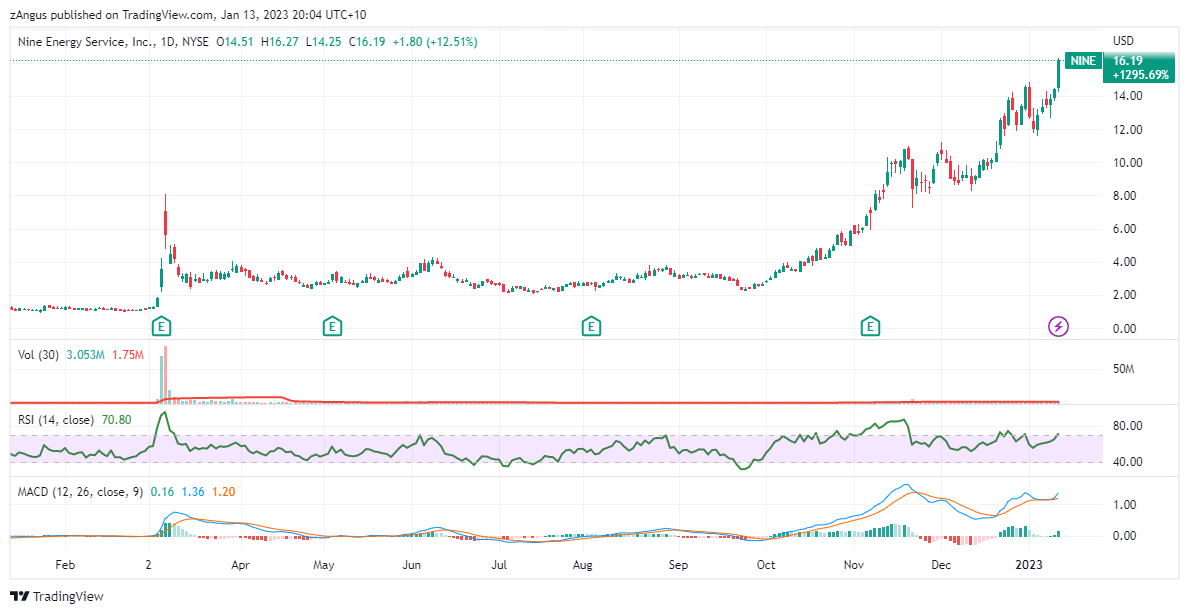
Task: Click the Oct label on time axis
Action: click(767, 565)
